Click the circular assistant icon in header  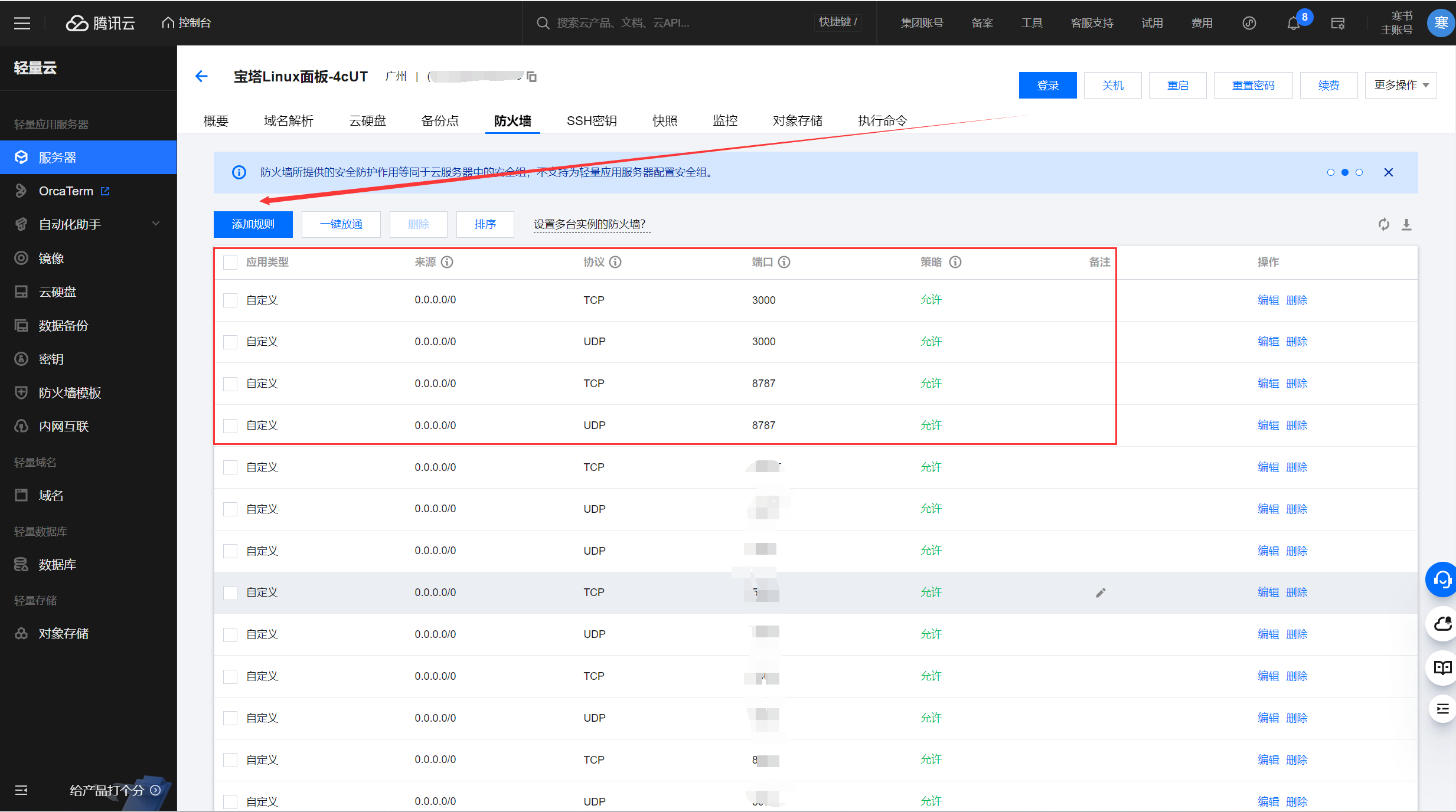(1249, 23)
